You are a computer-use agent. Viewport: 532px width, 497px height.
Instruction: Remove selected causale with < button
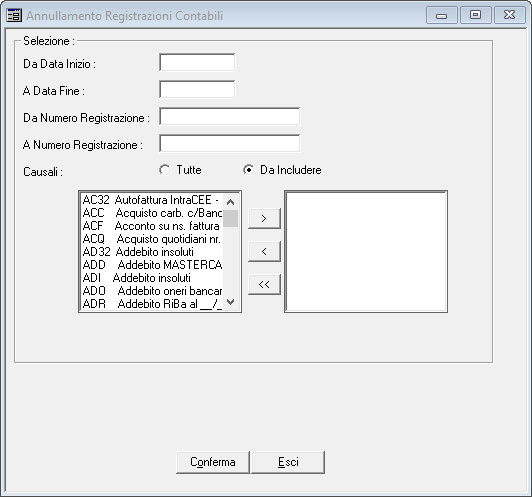[x=264, y=251]
